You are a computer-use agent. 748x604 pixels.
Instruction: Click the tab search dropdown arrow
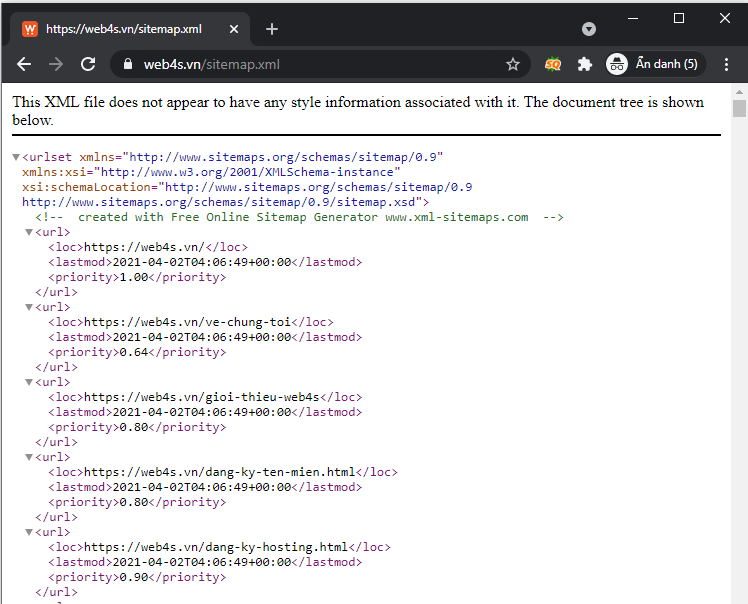pyautogui.click(x=589, y=29)
